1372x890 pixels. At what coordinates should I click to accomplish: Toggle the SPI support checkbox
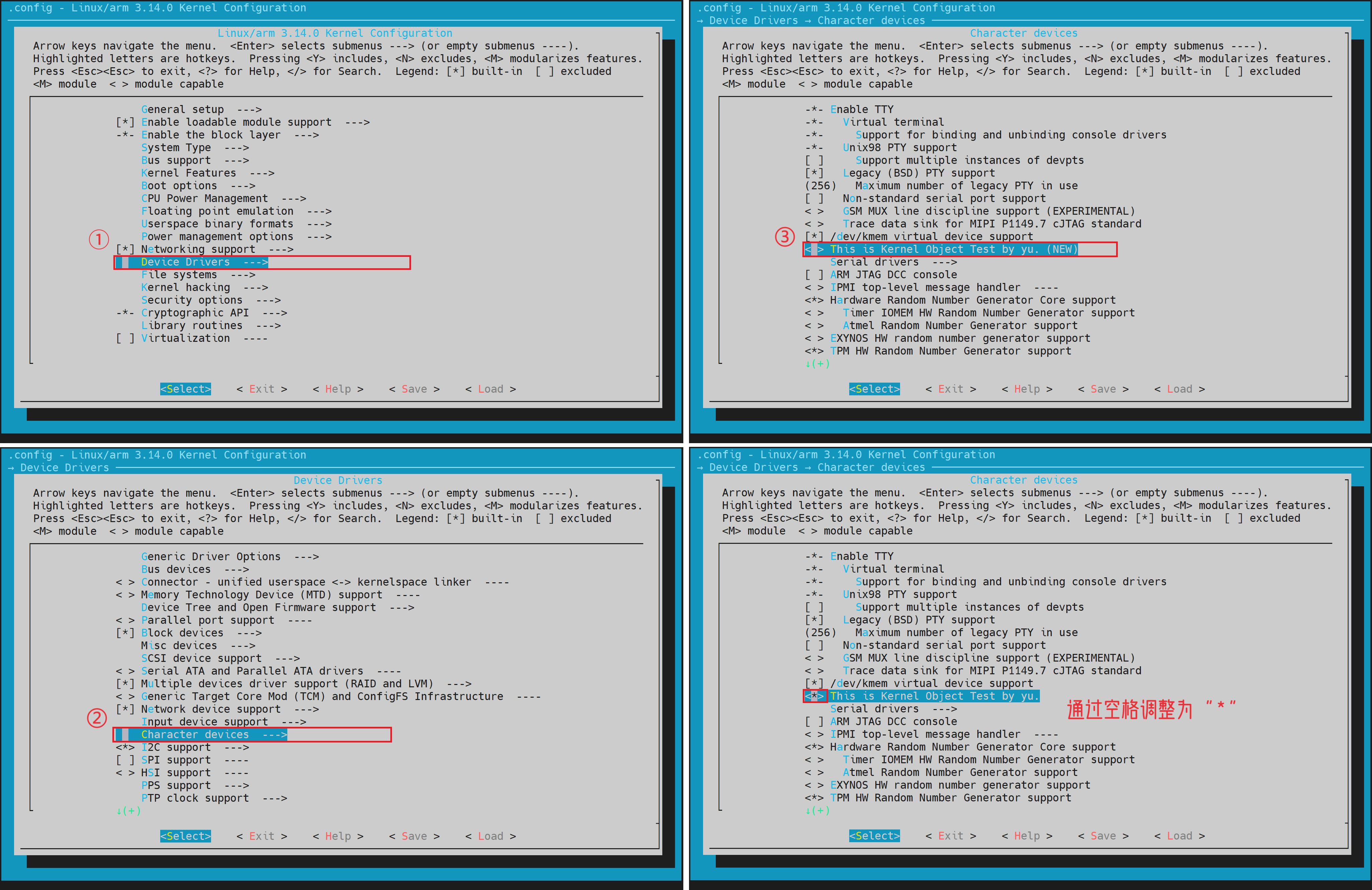pos(125,760)
